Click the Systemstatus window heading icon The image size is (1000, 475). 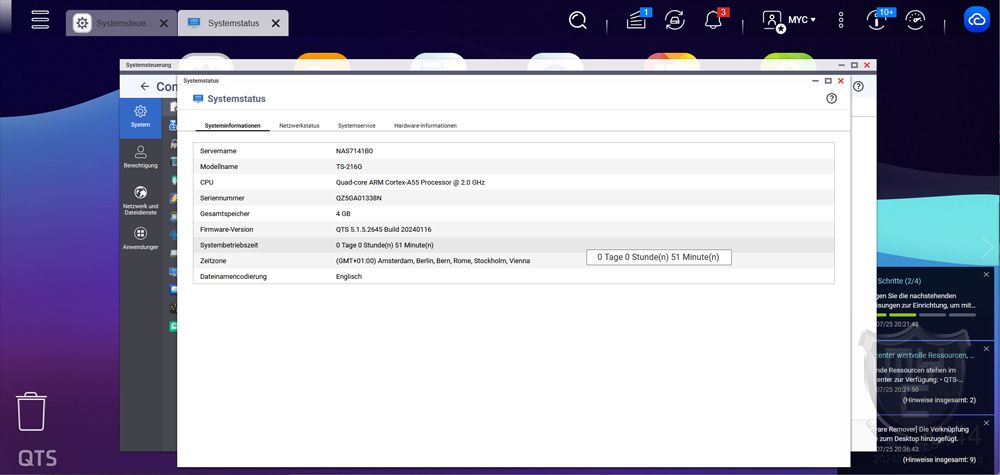point(198,99)
